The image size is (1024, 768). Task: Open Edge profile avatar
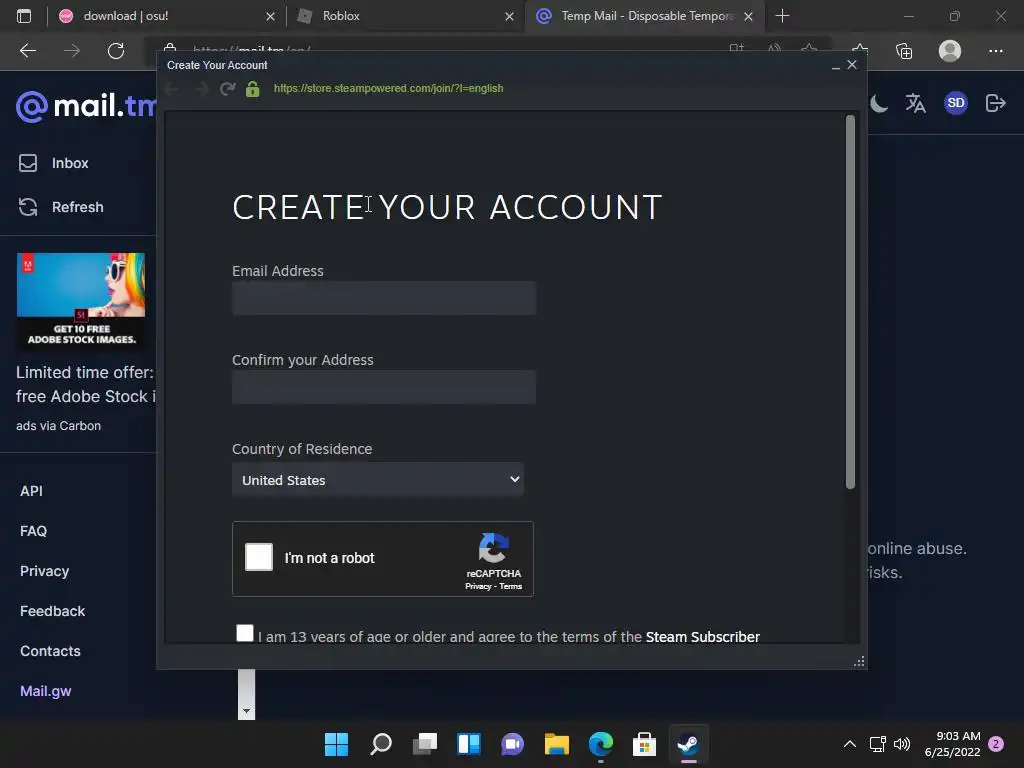[950, 51]
